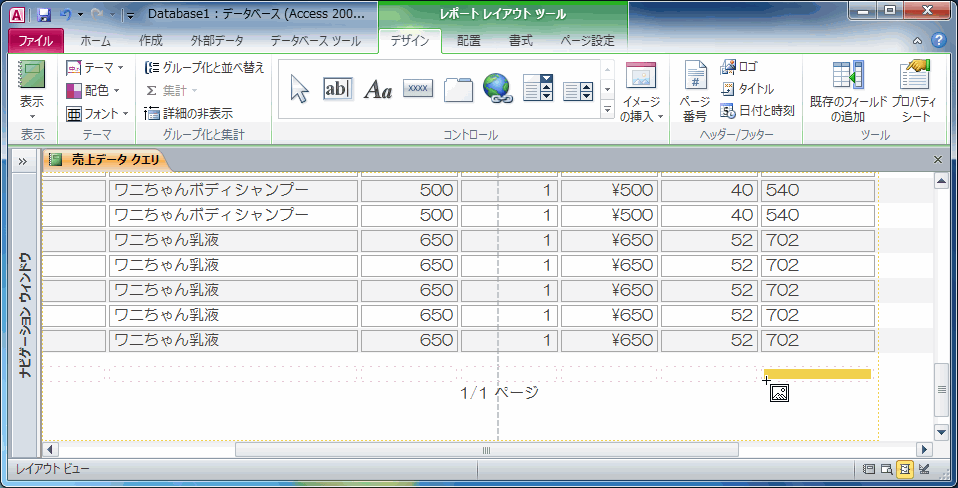This screenshot has height=488, width=958.
Task: Insert a ロゴ into the report
Action: [x=739, y=67]
